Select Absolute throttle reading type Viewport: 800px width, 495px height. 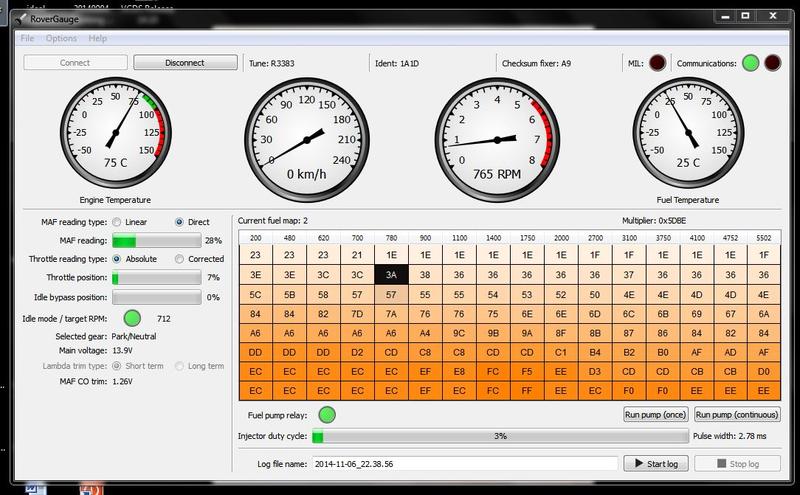point(117,259)
